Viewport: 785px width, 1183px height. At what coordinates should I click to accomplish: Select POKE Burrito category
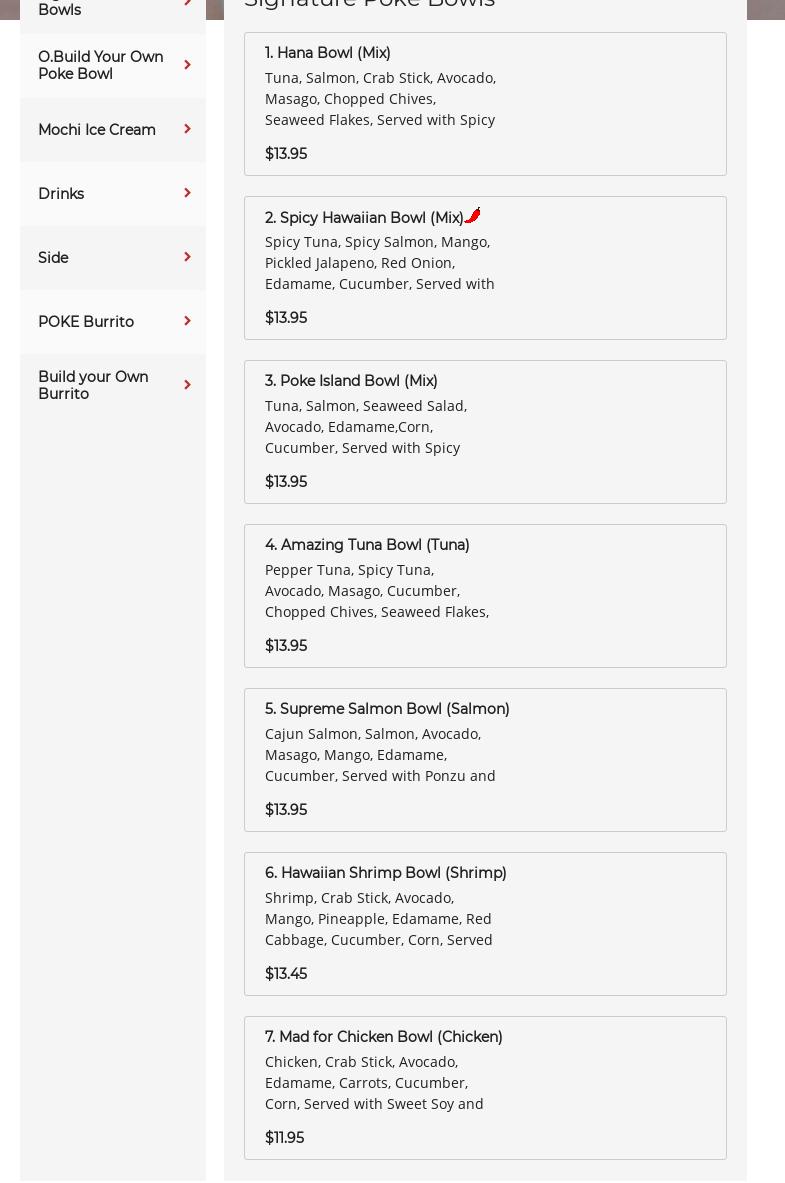point(86,322)
